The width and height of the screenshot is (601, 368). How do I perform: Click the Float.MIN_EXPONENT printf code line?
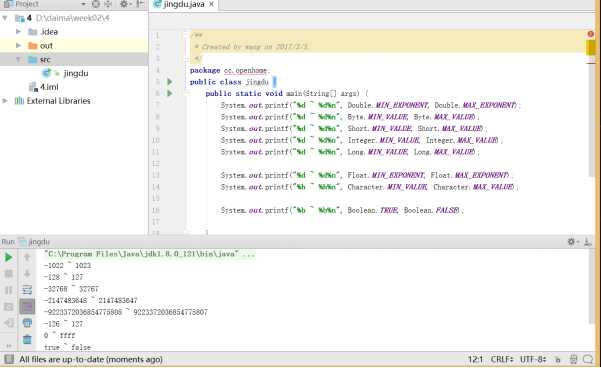tap(367, 175)
